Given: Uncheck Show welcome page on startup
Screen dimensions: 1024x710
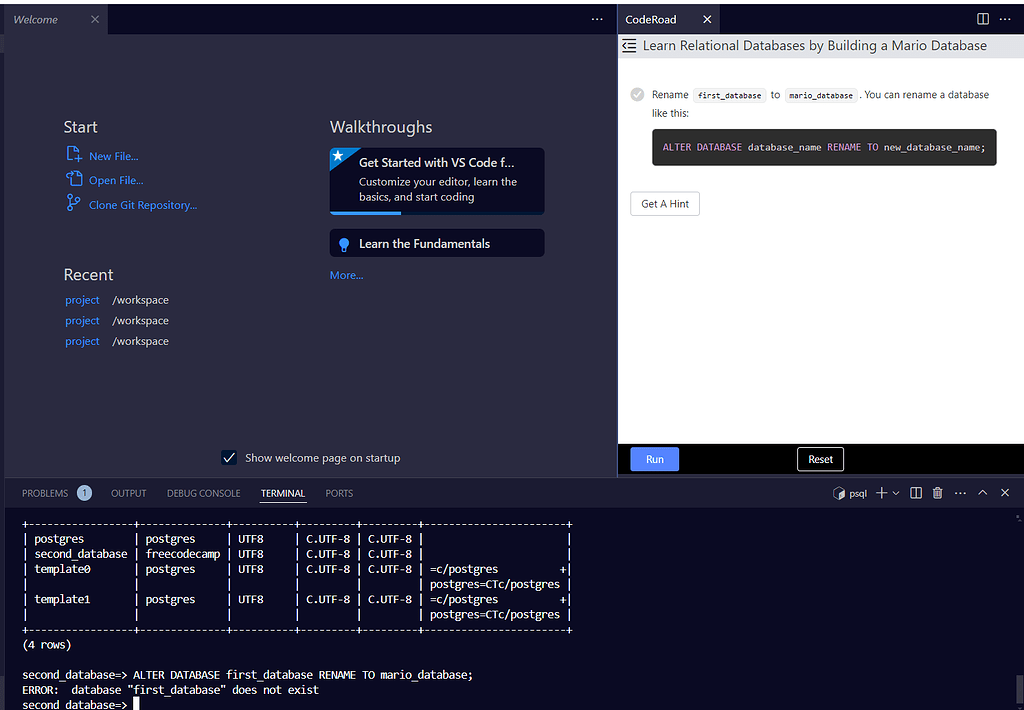Looking at the screenshot, I should (229, 457).
